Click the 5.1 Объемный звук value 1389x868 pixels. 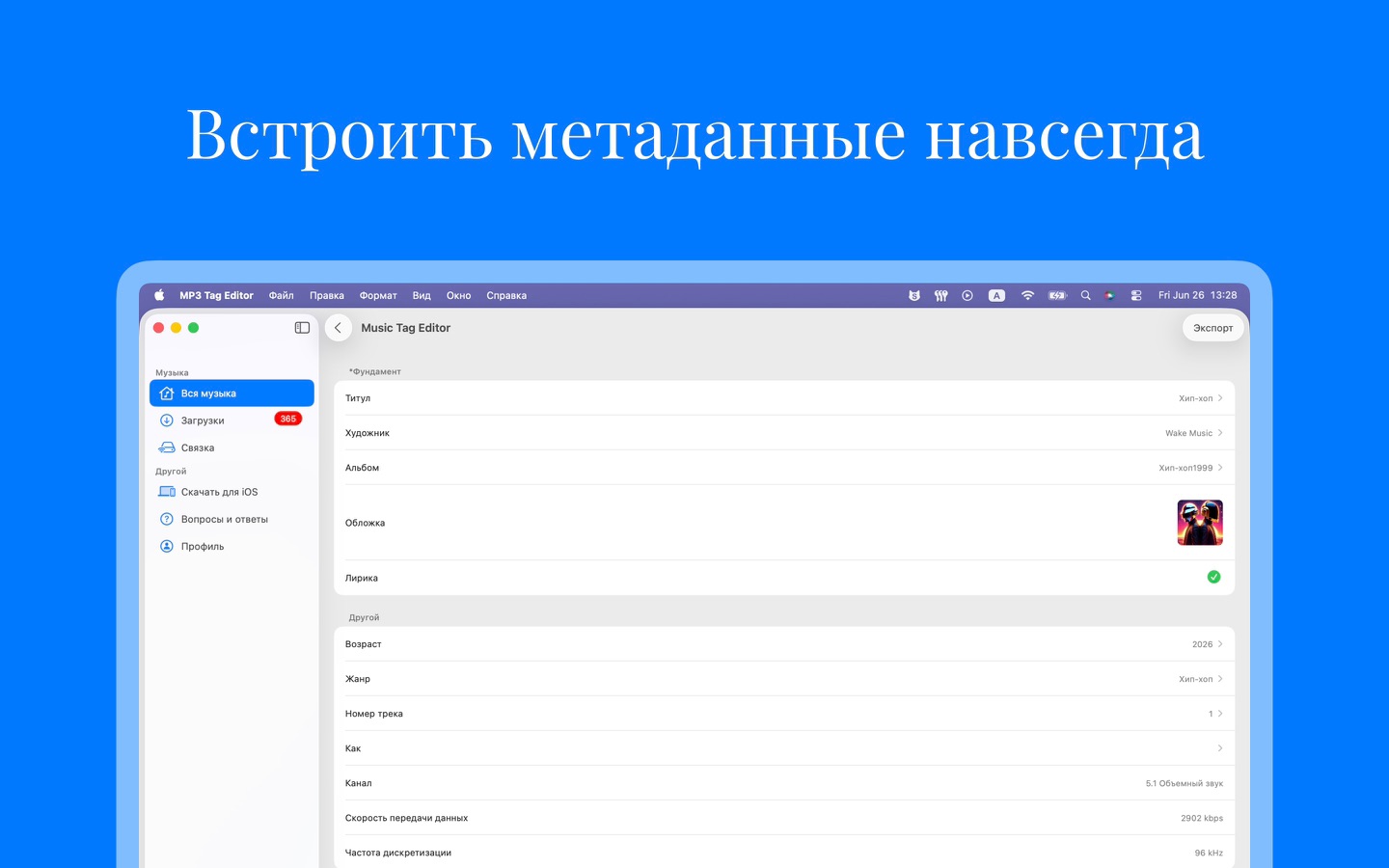(x=1185, y=783)
